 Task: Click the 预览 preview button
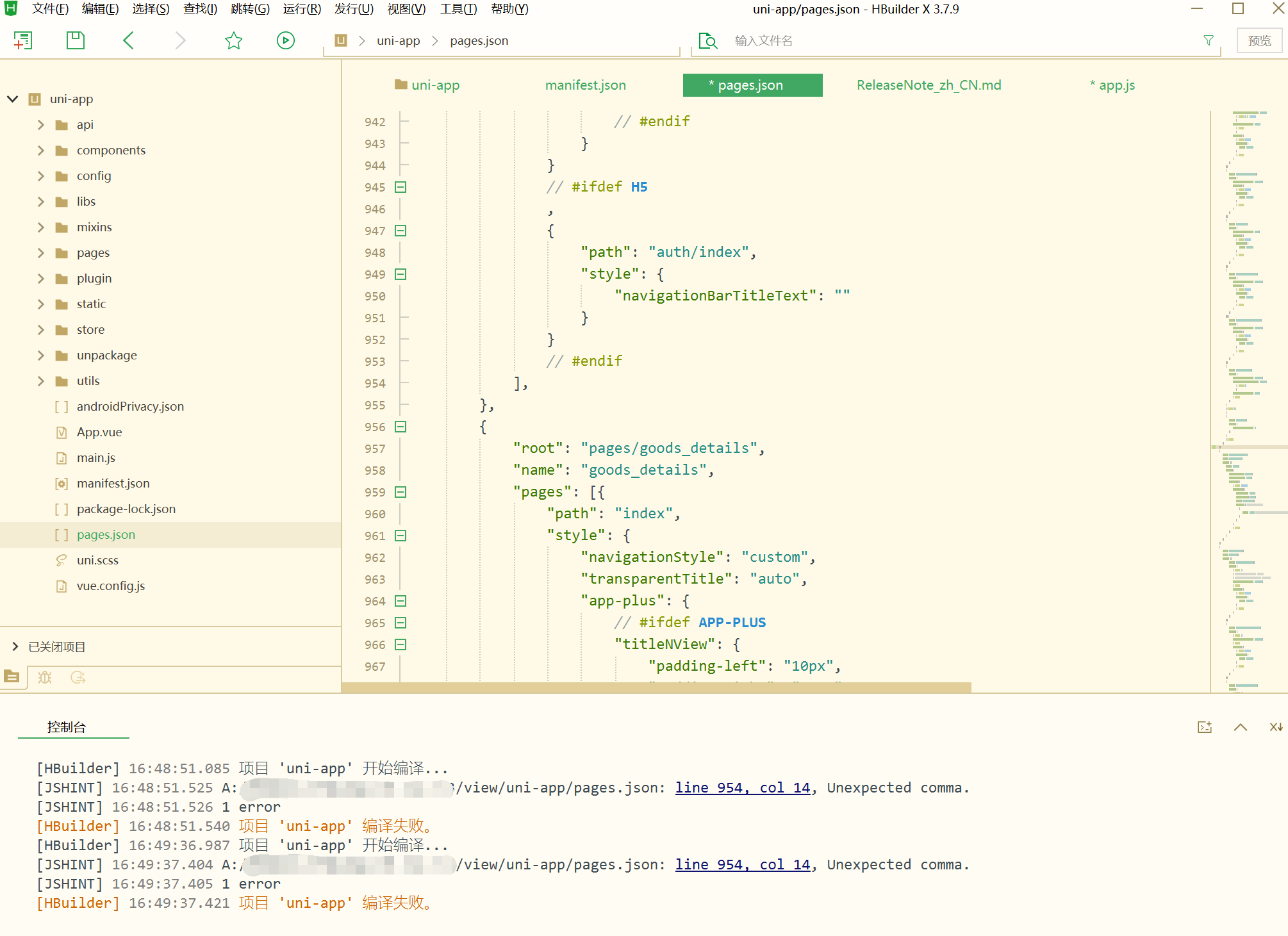(1259, 41)
